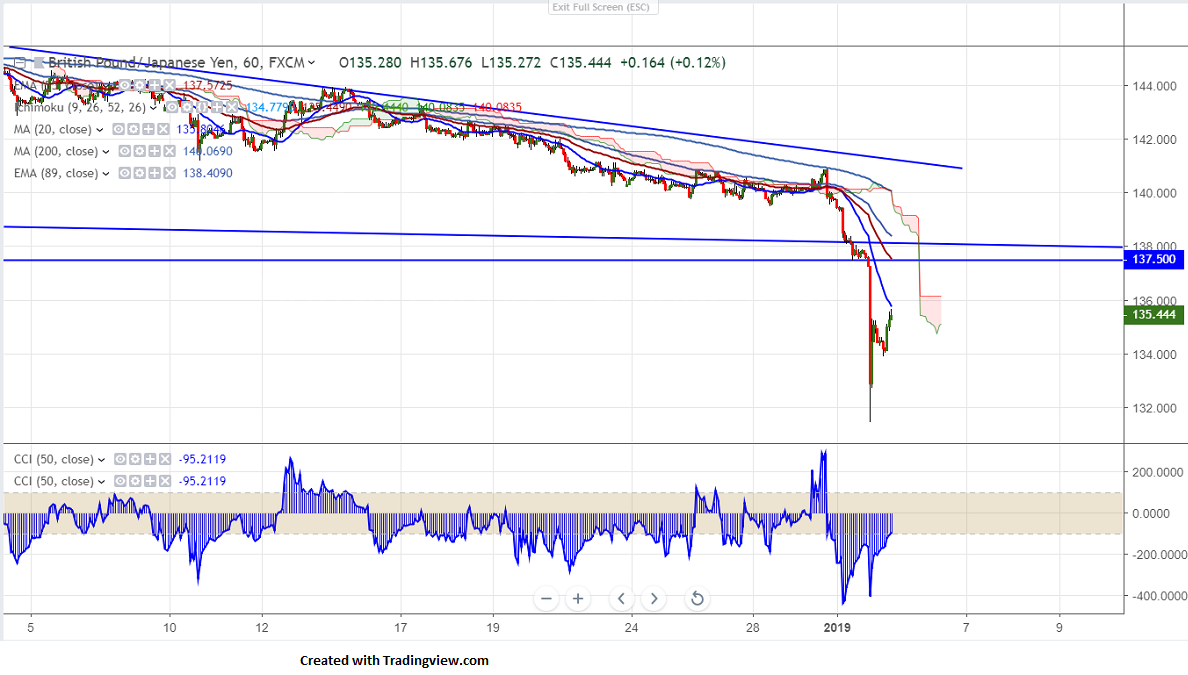Click plus icon on EMA (89, close)
Screen dimensions: 1188x675
(155, 173)
